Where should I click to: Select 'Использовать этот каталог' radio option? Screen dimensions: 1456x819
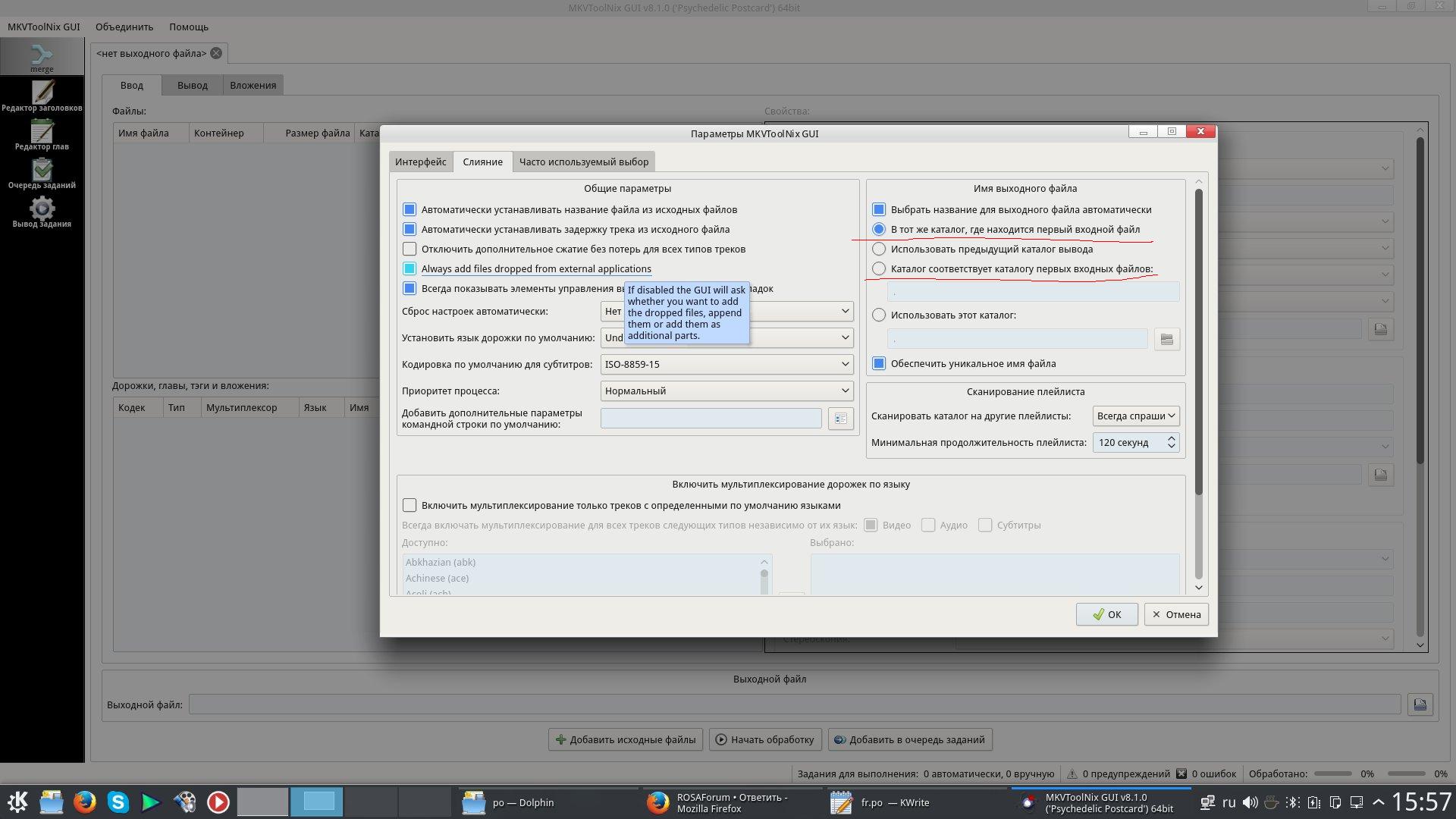pos(879,315)
